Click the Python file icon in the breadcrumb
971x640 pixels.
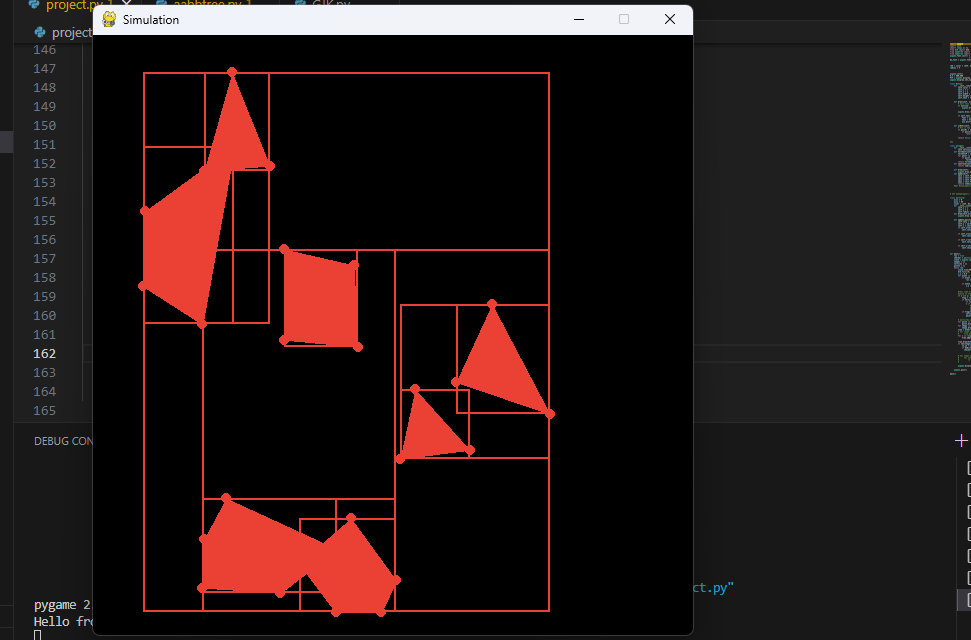coord(40,32)
